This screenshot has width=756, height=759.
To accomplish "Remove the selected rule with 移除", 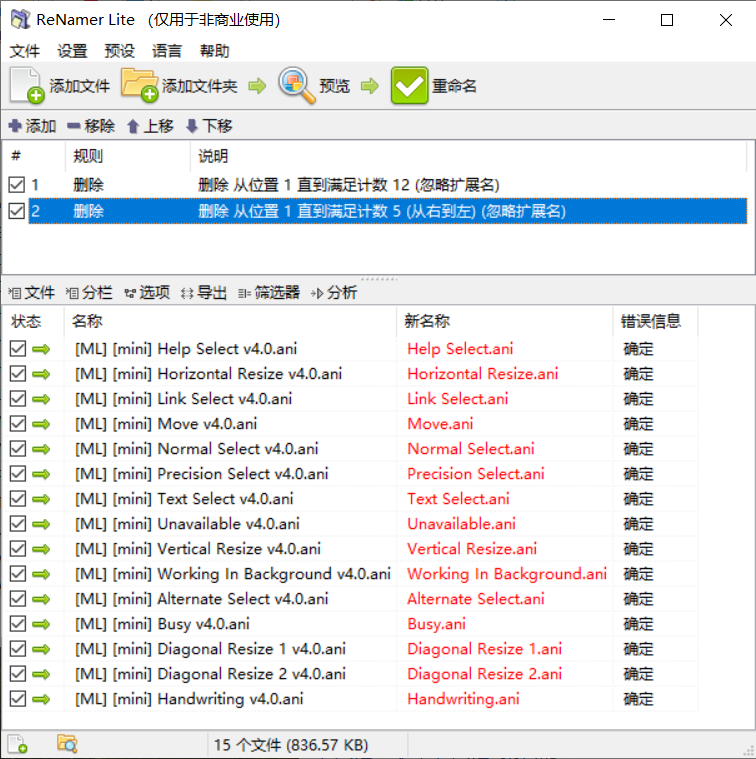I will (91, 126).
